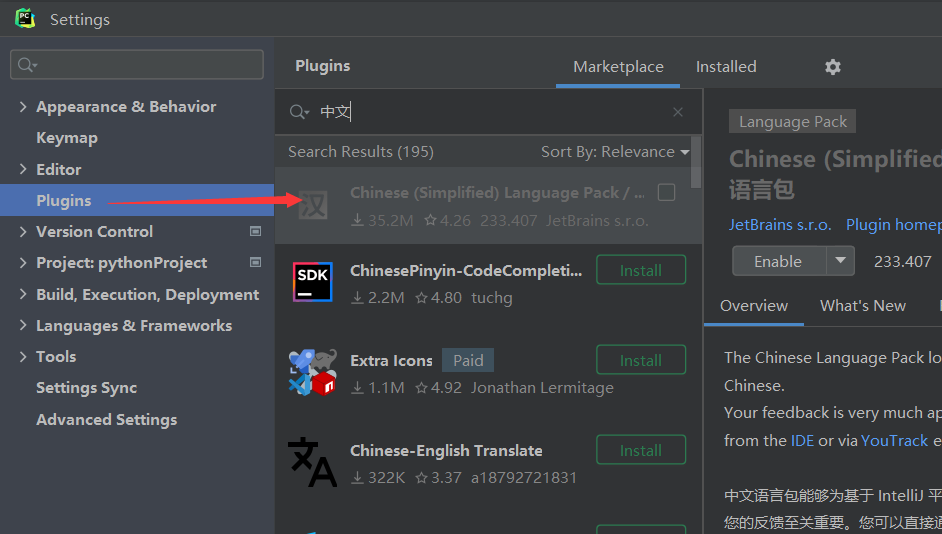
Task: Click project-level icon beside Version Control
Action: (x=255, y=231)
